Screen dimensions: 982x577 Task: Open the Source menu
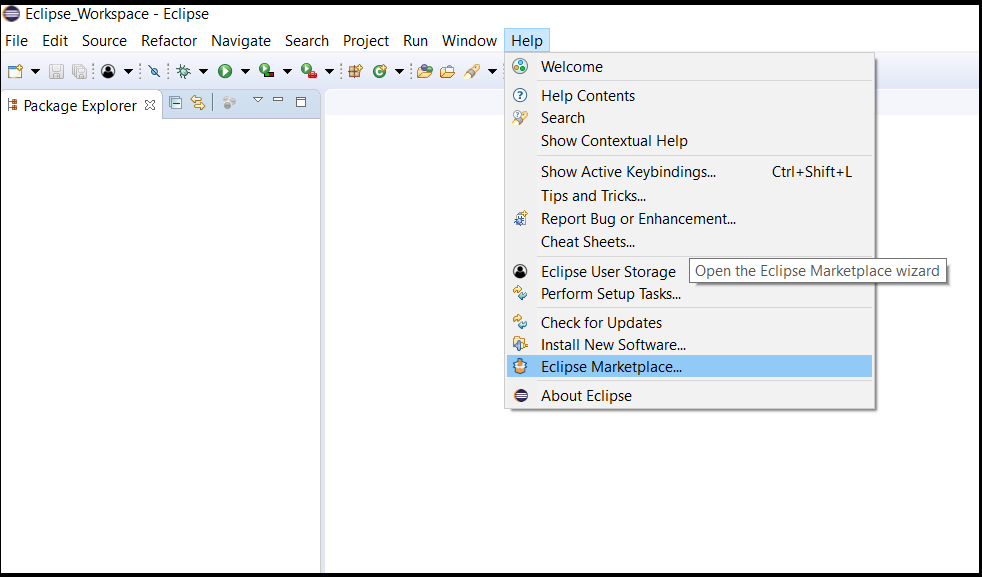[x=105, y=41]
